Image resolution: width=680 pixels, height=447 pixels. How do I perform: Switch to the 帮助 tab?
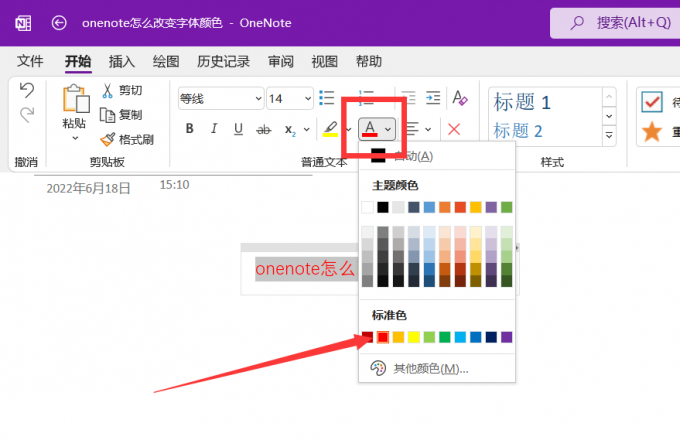(x=369, y=61)
